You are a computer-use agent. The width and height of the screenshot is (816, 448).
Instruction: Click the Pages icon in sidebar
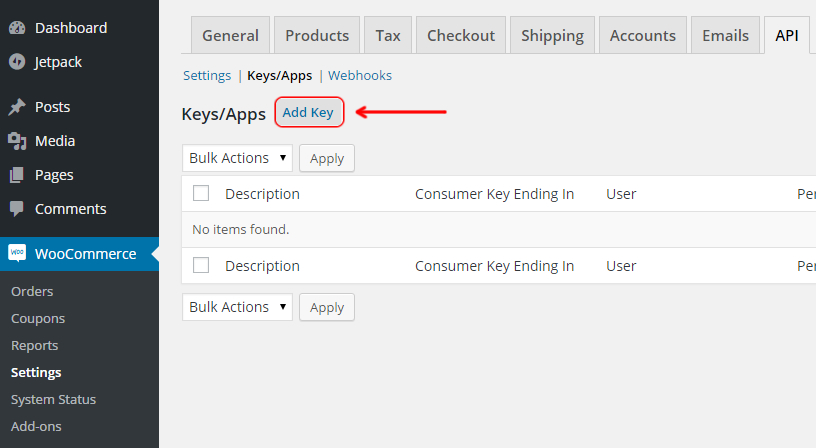click(17, 175)
